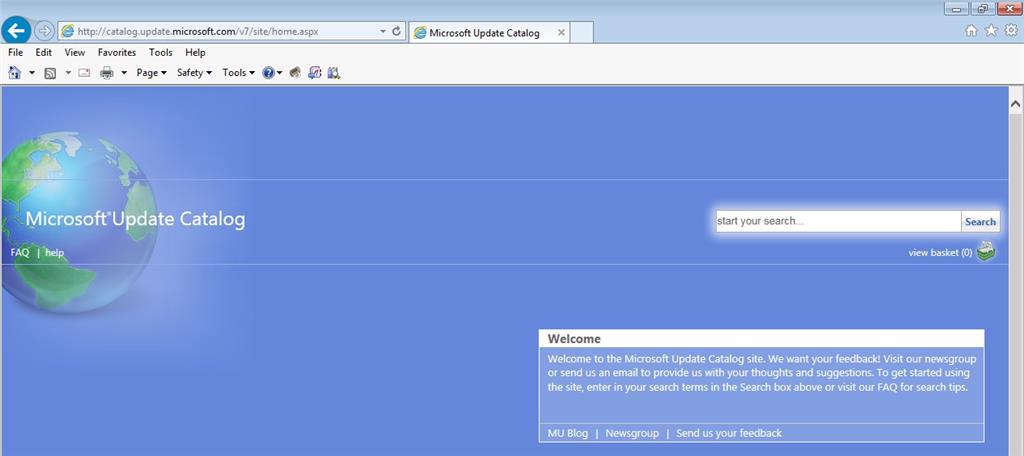
Task: Click the RSS feeds icon
Action: click(x=50, y=73)
